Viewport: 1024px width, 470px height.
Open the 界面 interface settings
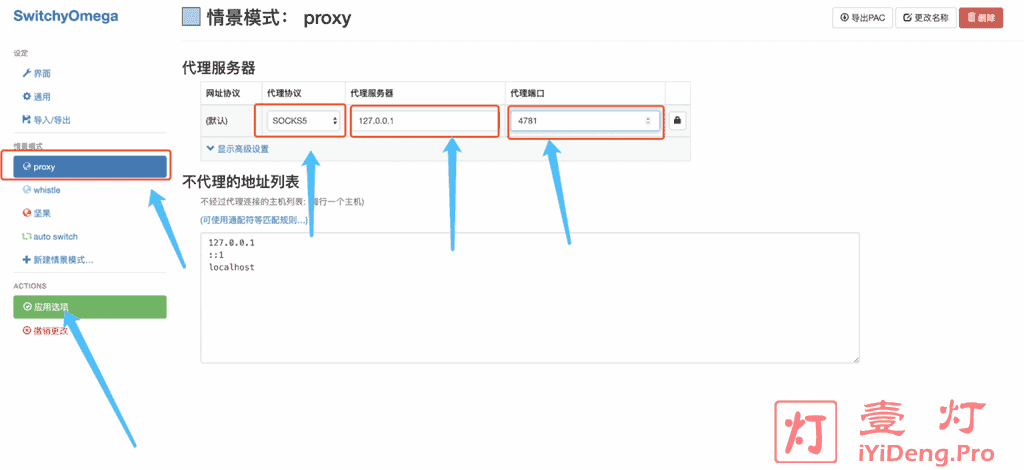[42, 74]
